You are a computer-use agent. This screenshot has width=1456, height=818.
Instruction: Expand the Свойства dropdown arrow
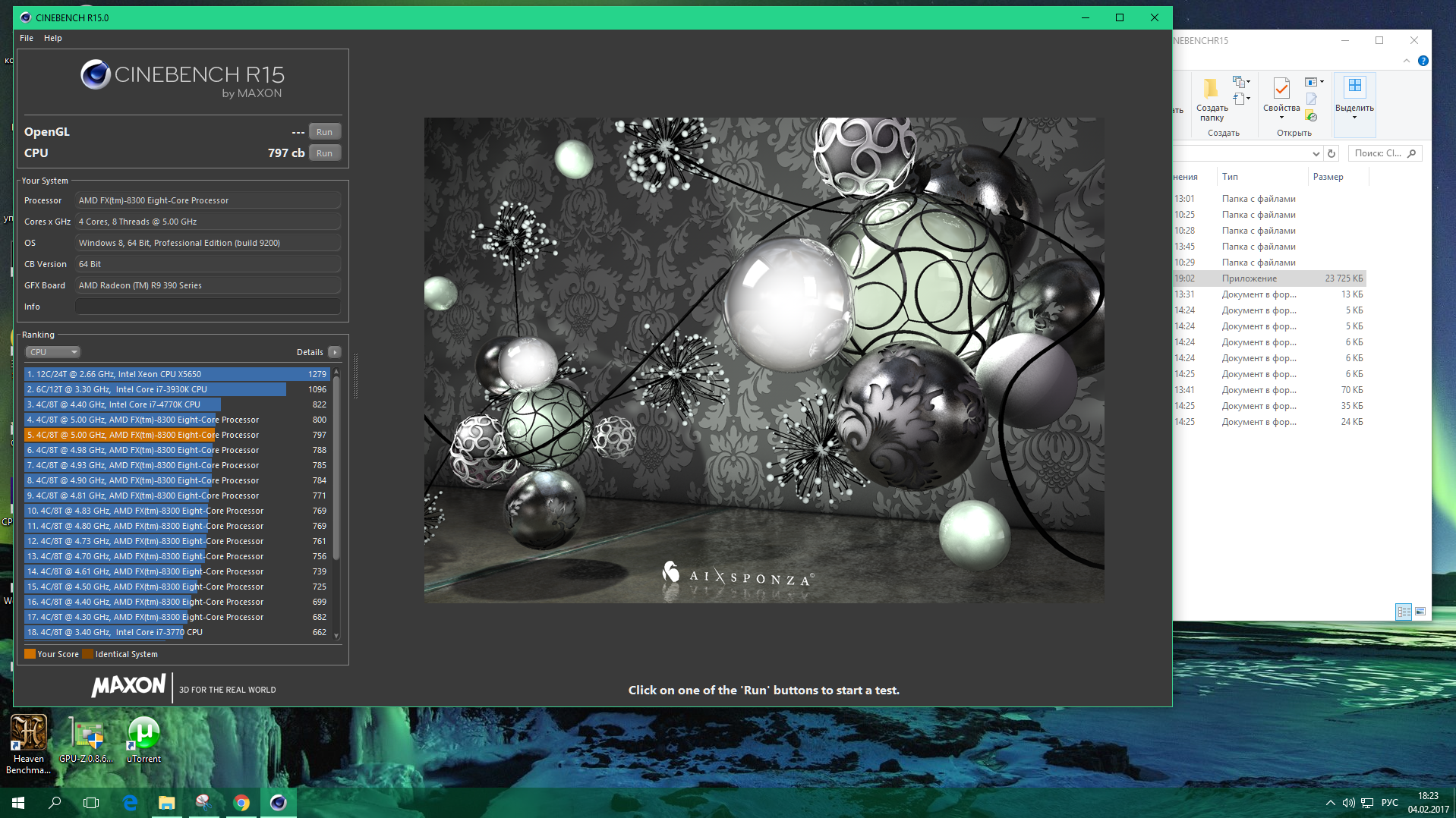pyautogui.click(x=1281, y=118)
